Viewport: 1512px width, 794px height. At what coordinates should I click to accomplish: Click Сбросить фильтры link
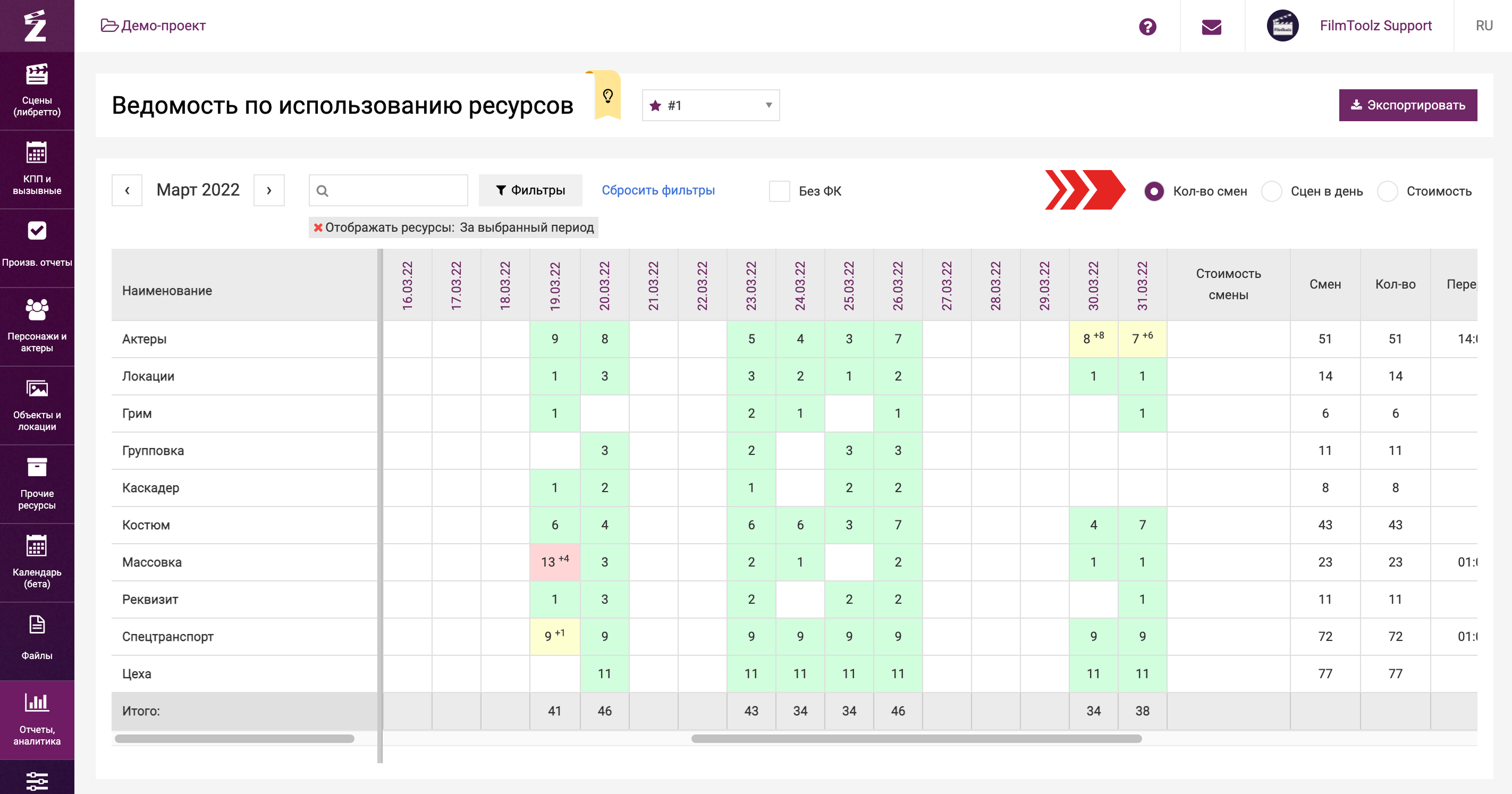[x=657, y=190]
